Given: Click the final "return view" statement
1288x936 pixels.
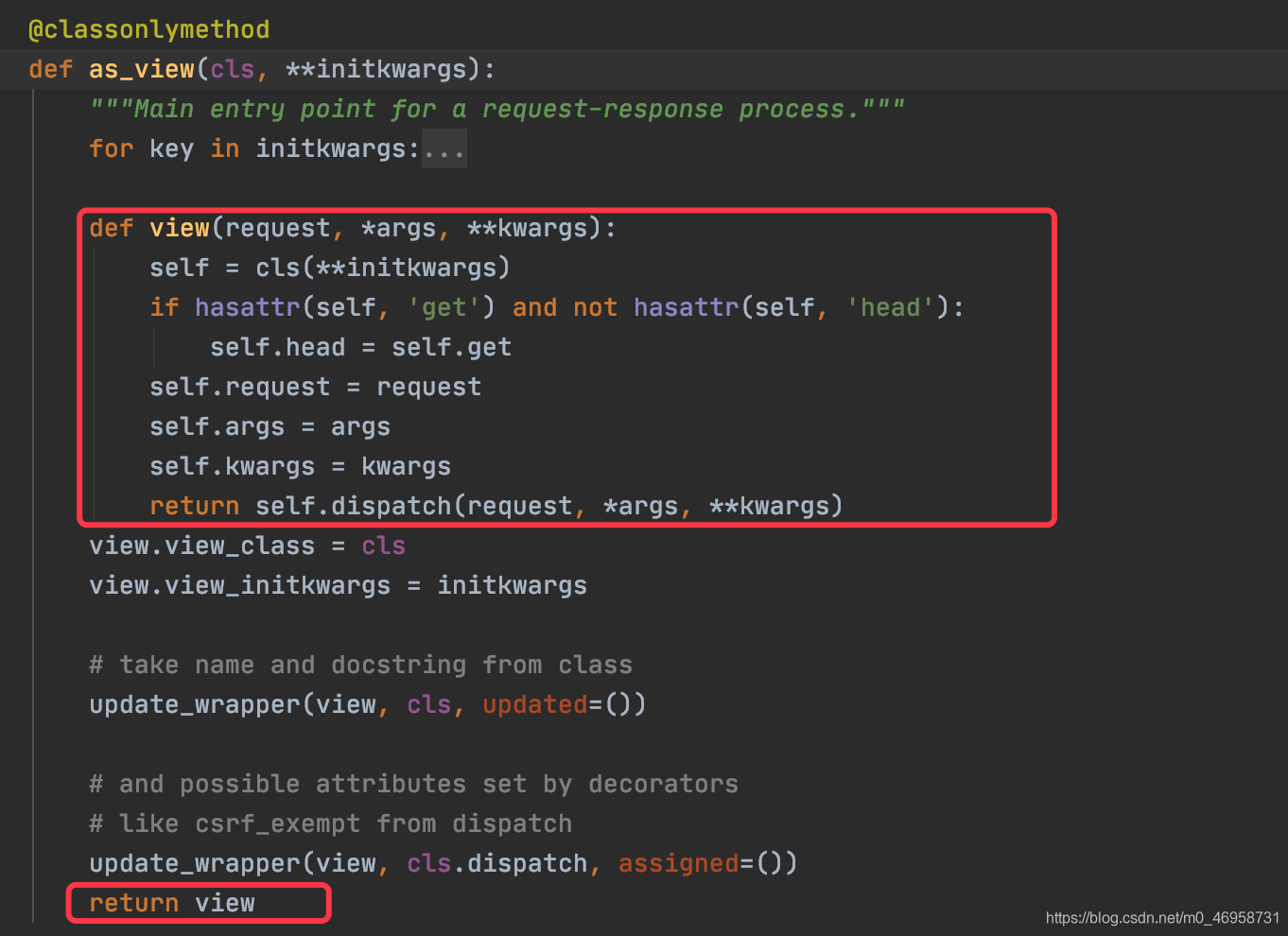Looking at the screenshot, I should 172,903.
